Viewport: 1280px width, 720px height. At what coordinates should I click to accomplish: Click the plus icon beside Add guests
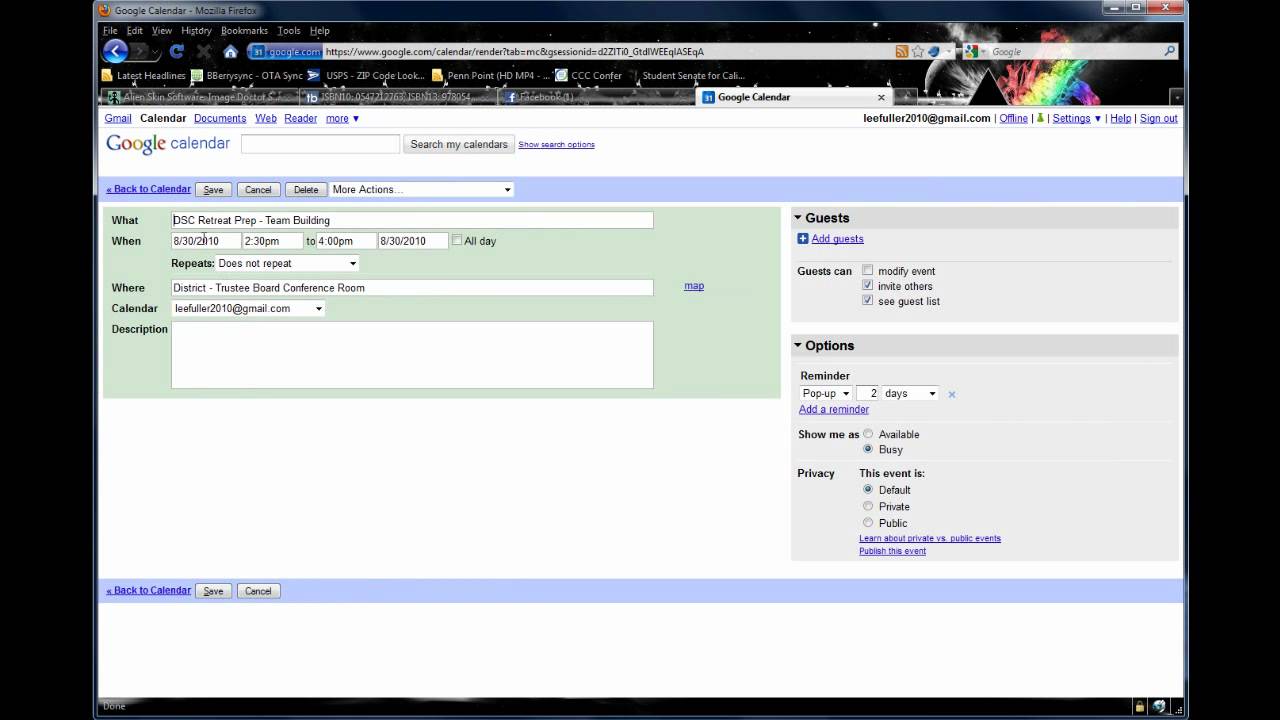pos(803,239)
